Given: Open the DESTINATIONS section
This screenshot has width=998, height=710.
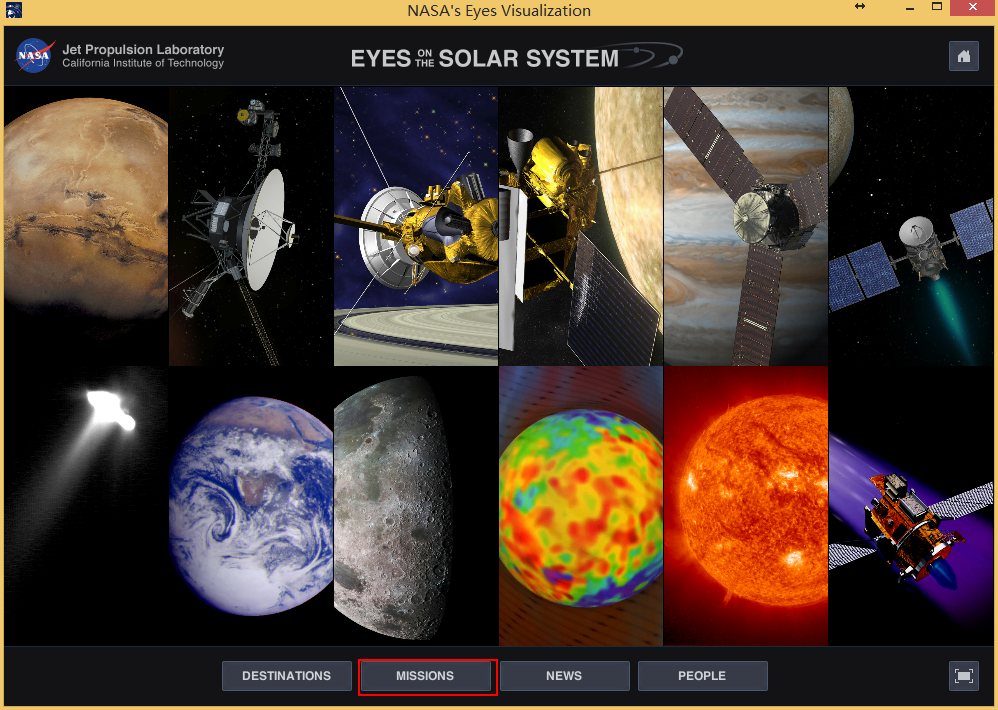Looking at the screenshot, I should pos(286,676).
